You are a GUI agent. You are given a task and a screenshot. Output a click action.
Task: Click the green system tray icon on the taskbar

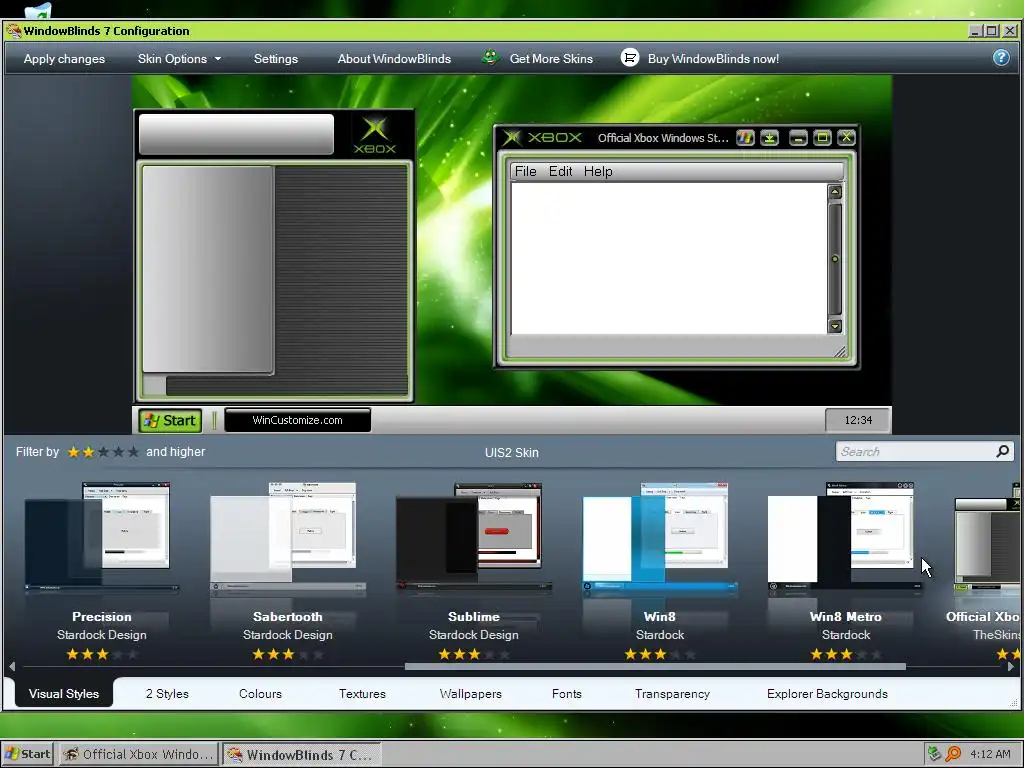pos(935,754)
